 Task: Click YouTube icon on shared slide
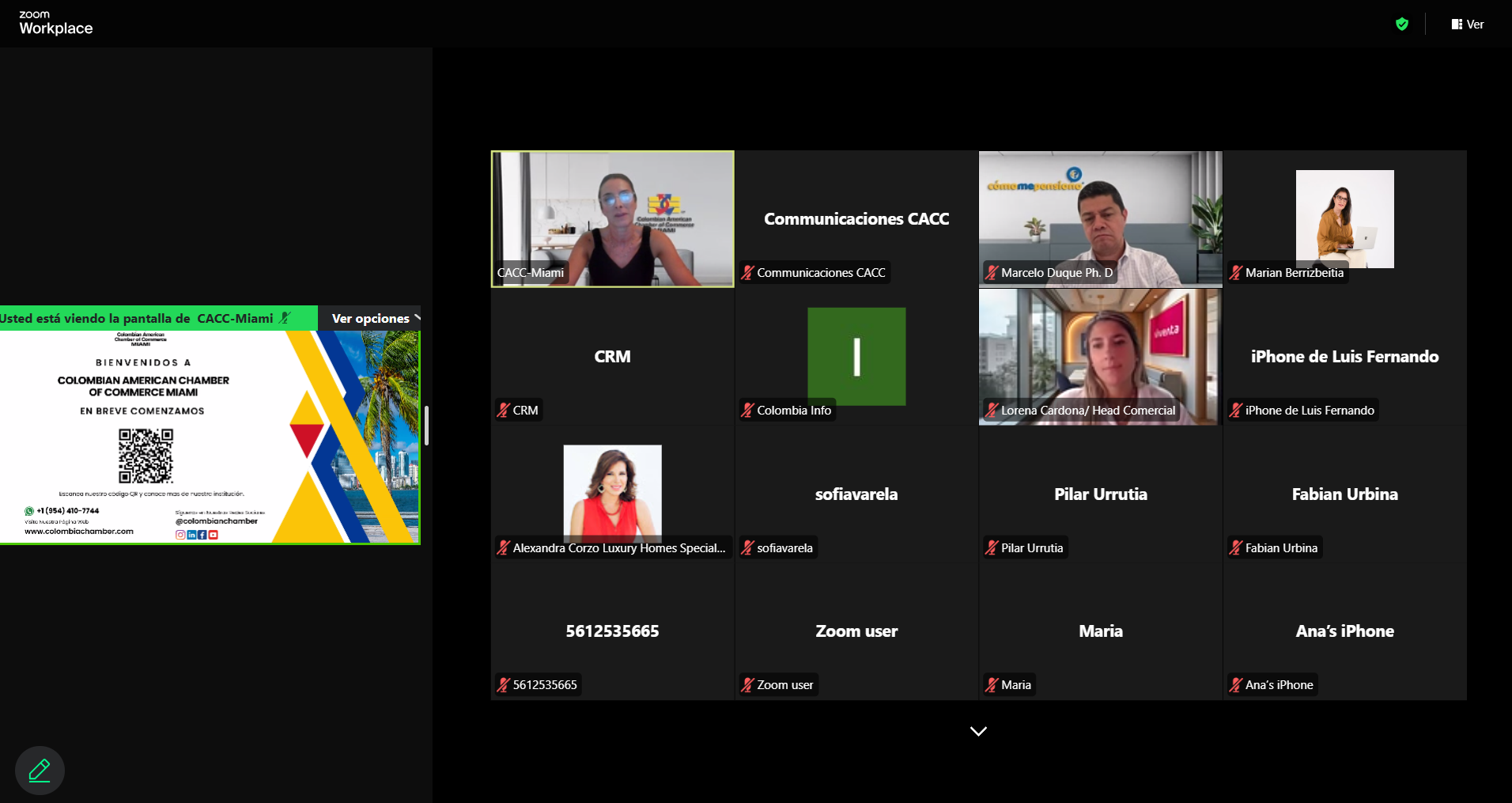tap(214, 535)
